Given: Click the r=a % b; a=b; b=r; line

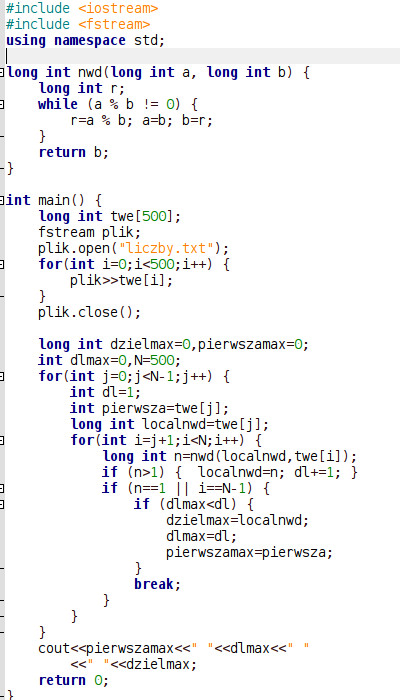Looking at the screenshot, I should pyautogui.click(x=142, y=121).
